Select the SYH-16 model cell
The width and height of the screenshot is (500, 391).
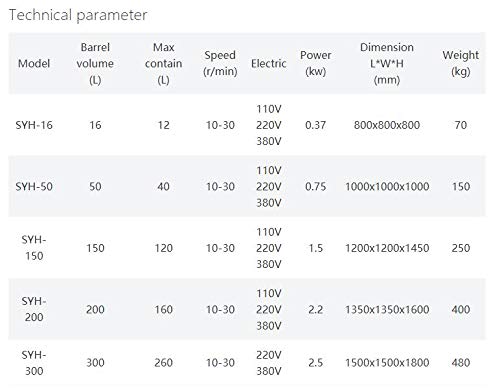34,125
